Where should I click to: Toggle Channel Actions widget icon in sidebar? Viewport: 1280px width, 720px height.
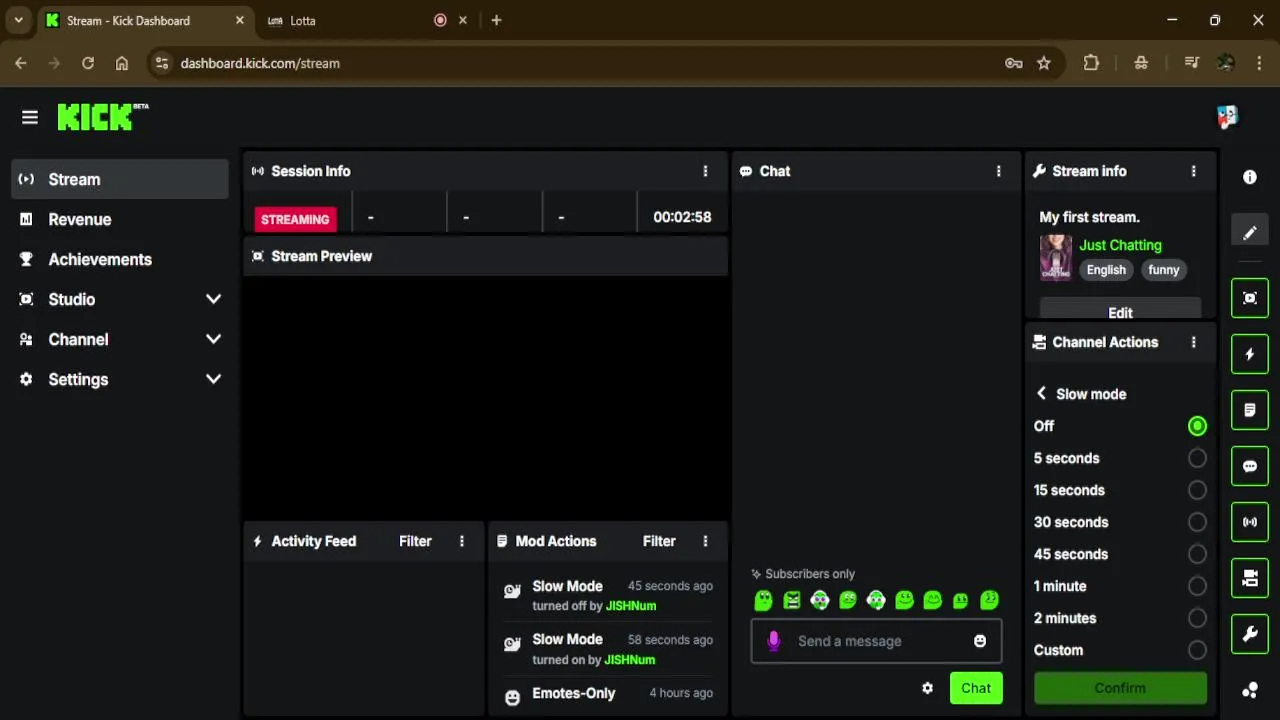(x=1250, y=578)
